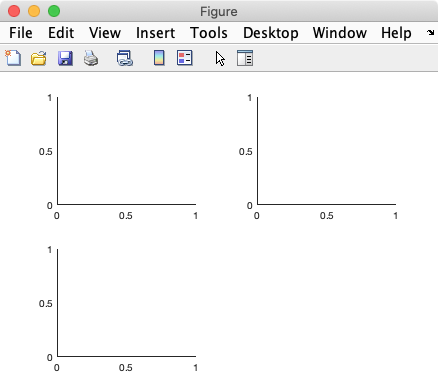
Task: Select the top-right axes plot area
Action: pos(327,151)
